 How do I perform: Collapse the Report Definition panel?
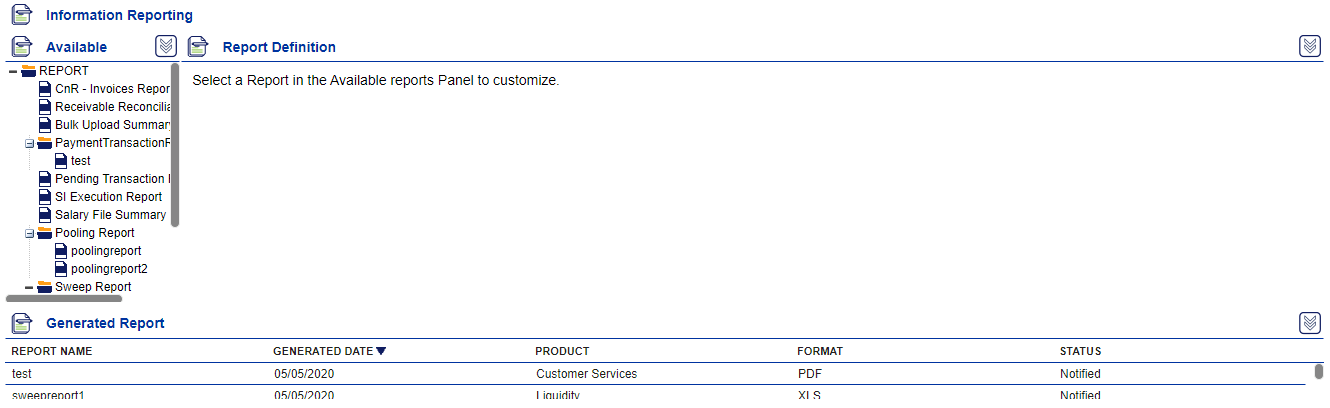1309,46
